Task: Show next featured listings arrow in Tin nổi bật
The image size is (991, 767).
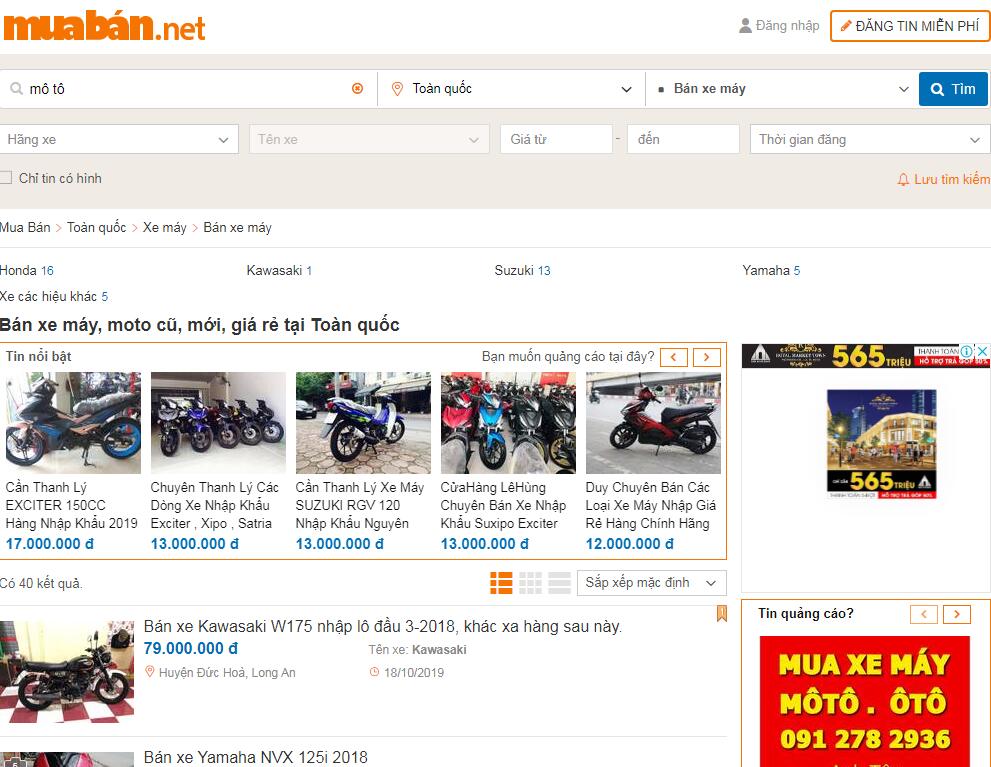Action: pos(707,358)
